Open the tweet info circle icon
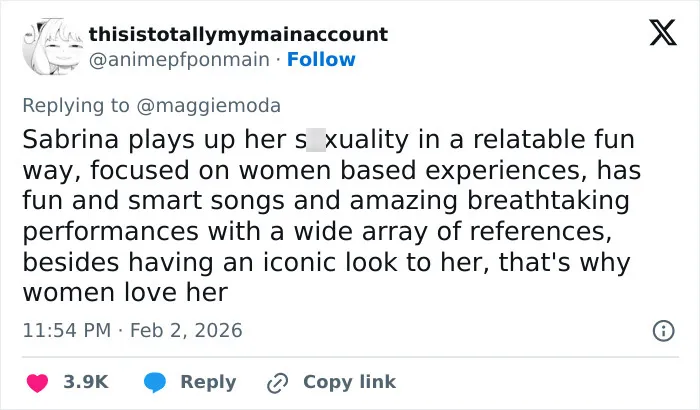Image resolution: width=700 pixels, height=410 pixels. click(x=663, y=331)
